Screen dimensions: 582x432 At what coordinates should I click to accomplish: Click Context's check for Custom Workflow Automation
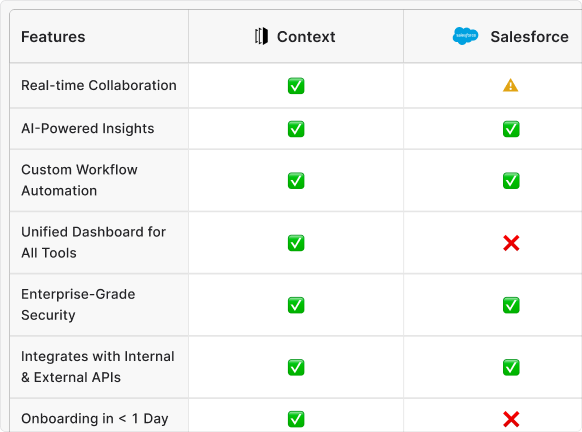click(296, 181)
